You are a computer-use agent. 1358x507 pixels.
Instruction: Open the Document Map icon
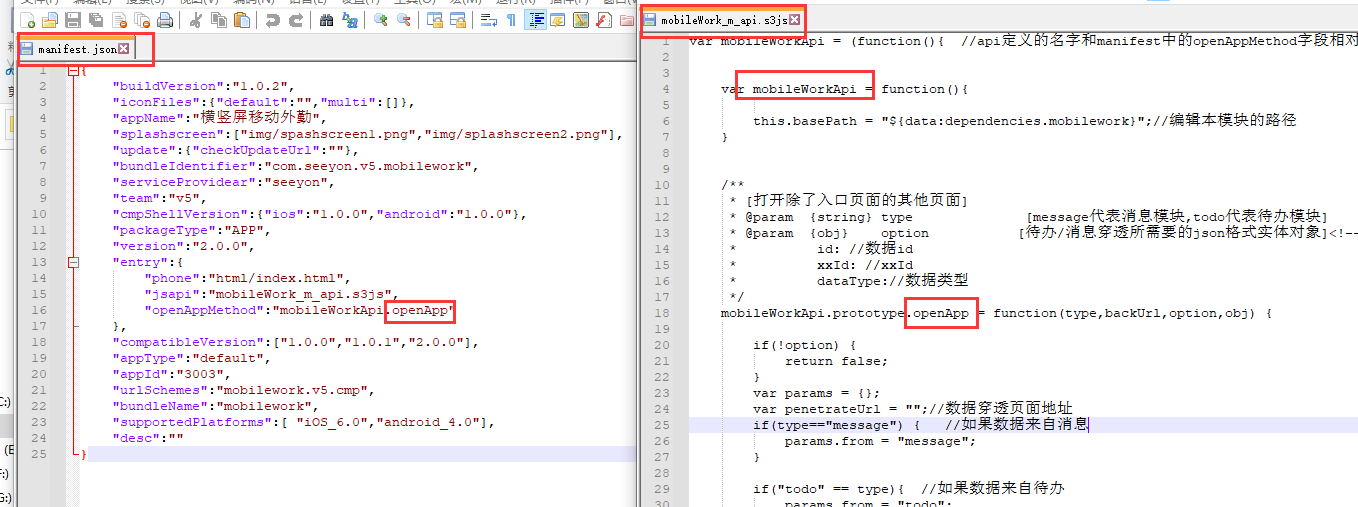pos(581,19)
